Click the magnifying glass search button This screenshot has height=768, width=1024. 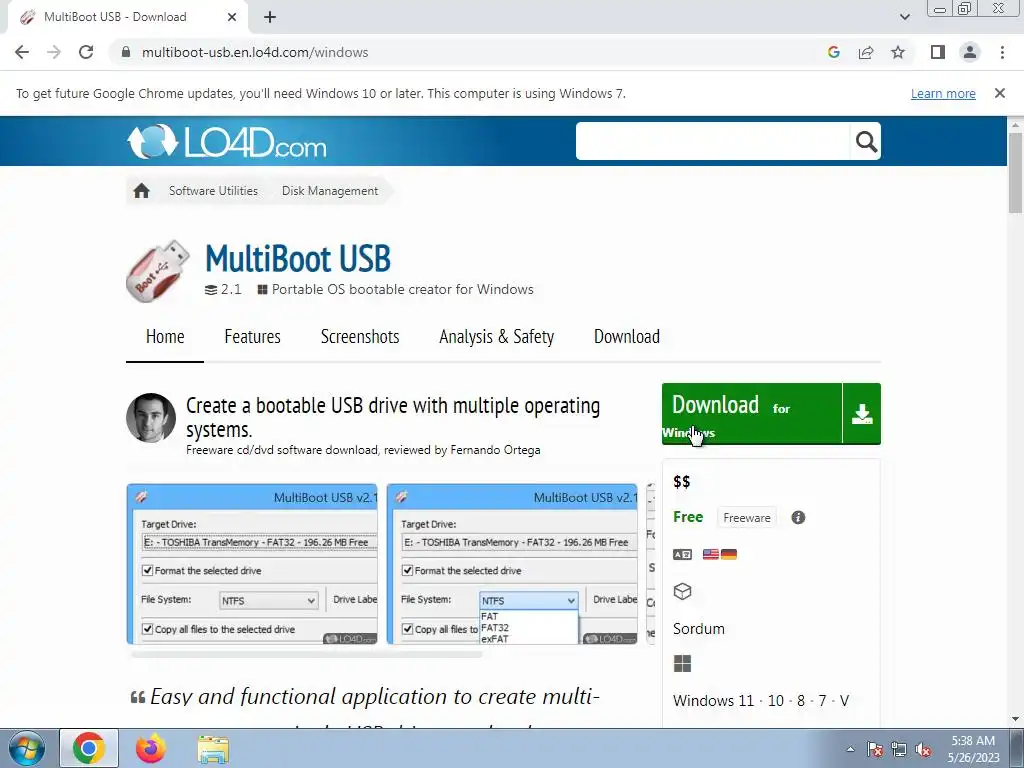click(x=866, y=141)
